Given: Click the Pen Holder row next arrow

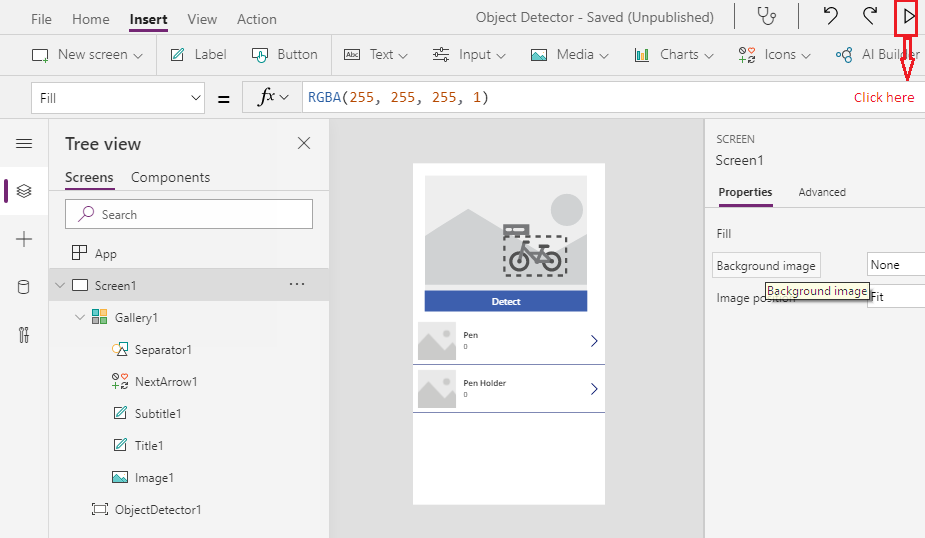Looking at the screenshot, I should (594, 389).
